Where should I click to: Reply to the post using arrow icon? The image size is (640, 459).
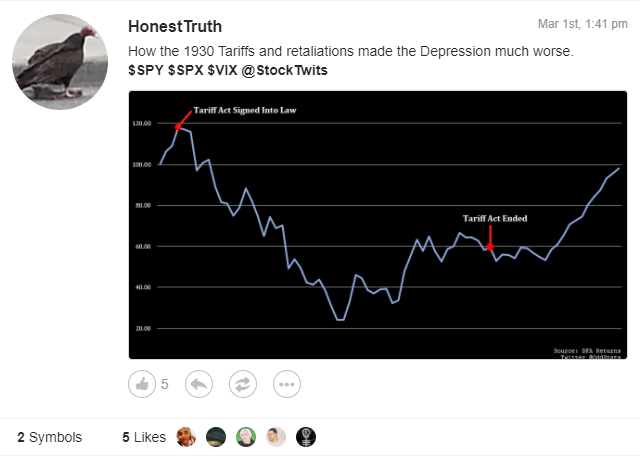pyautogui.click(x=199, y=384)
